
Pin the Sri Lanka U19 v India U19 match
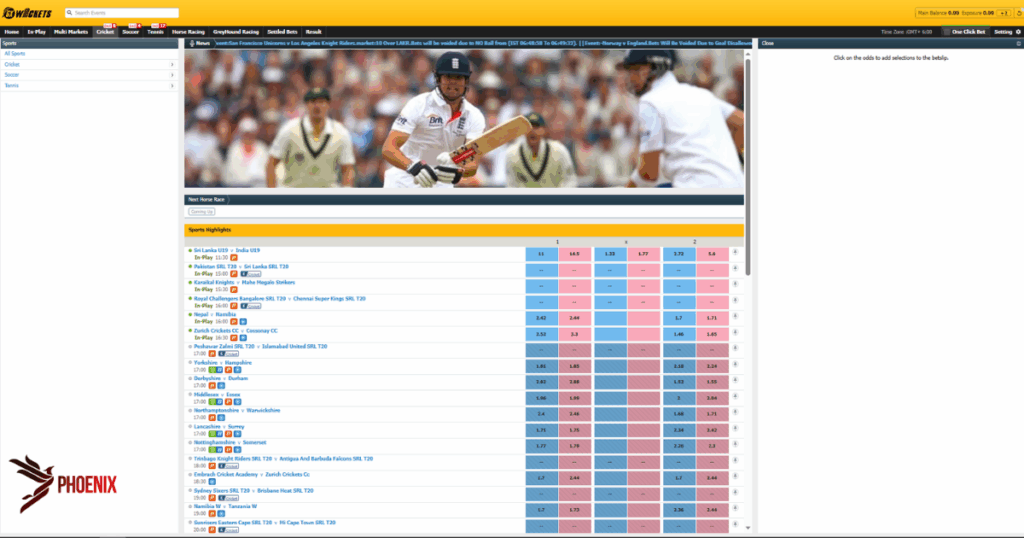tap(735, 252)
